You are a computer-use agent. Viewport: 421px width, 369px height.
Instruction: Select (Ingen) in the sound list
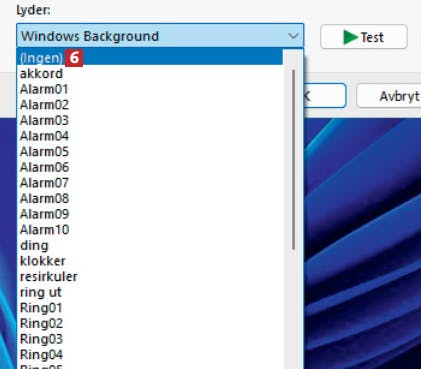coord(150,57)
